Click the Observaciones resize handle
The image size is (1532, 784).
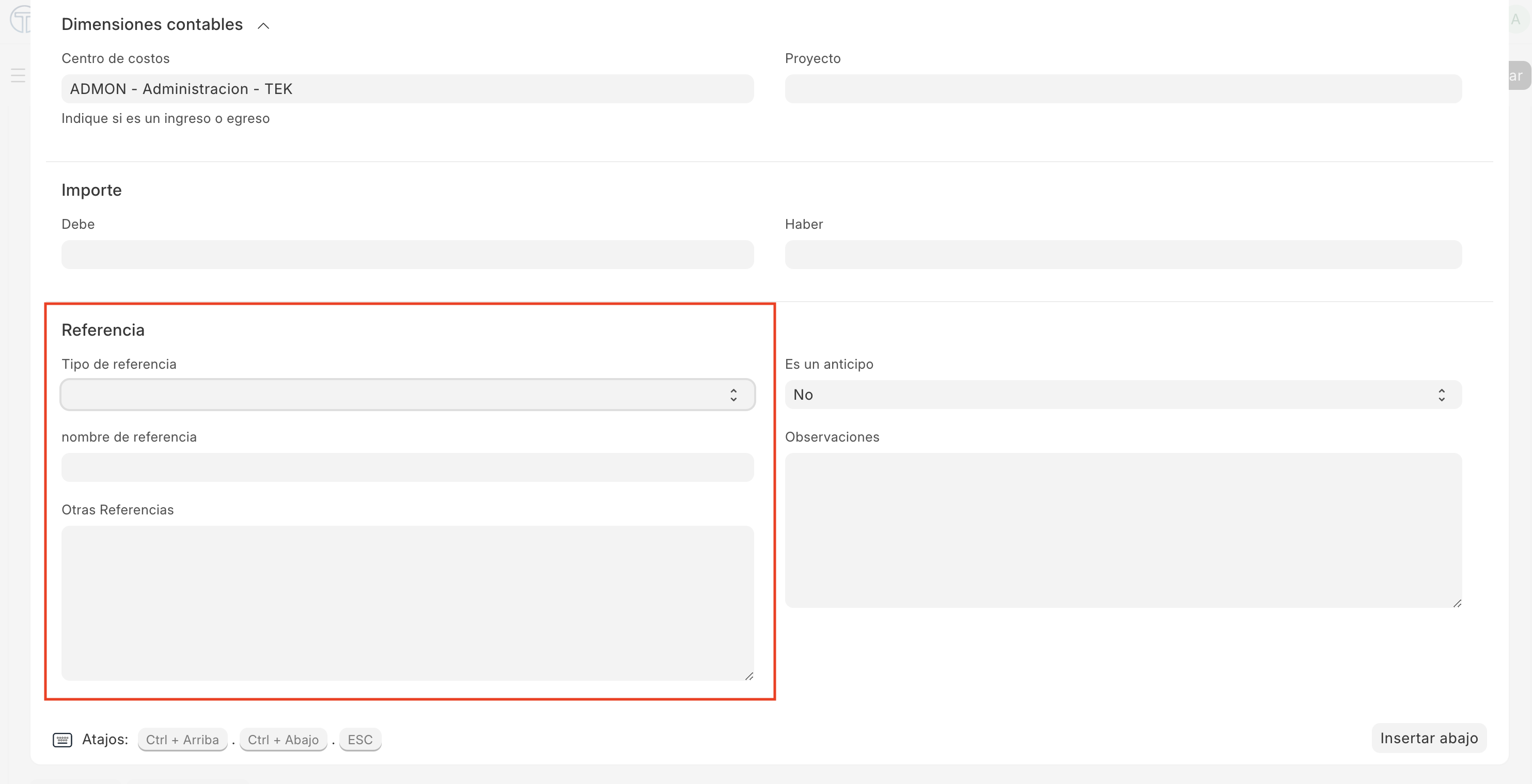1457,603
